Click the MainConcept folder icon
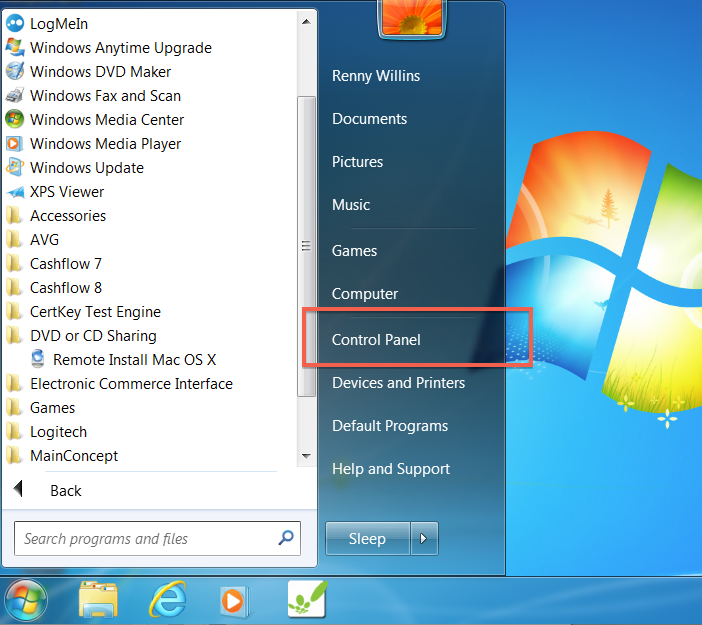Viewport: 702px width, 625px height. [x=14, y=456]
